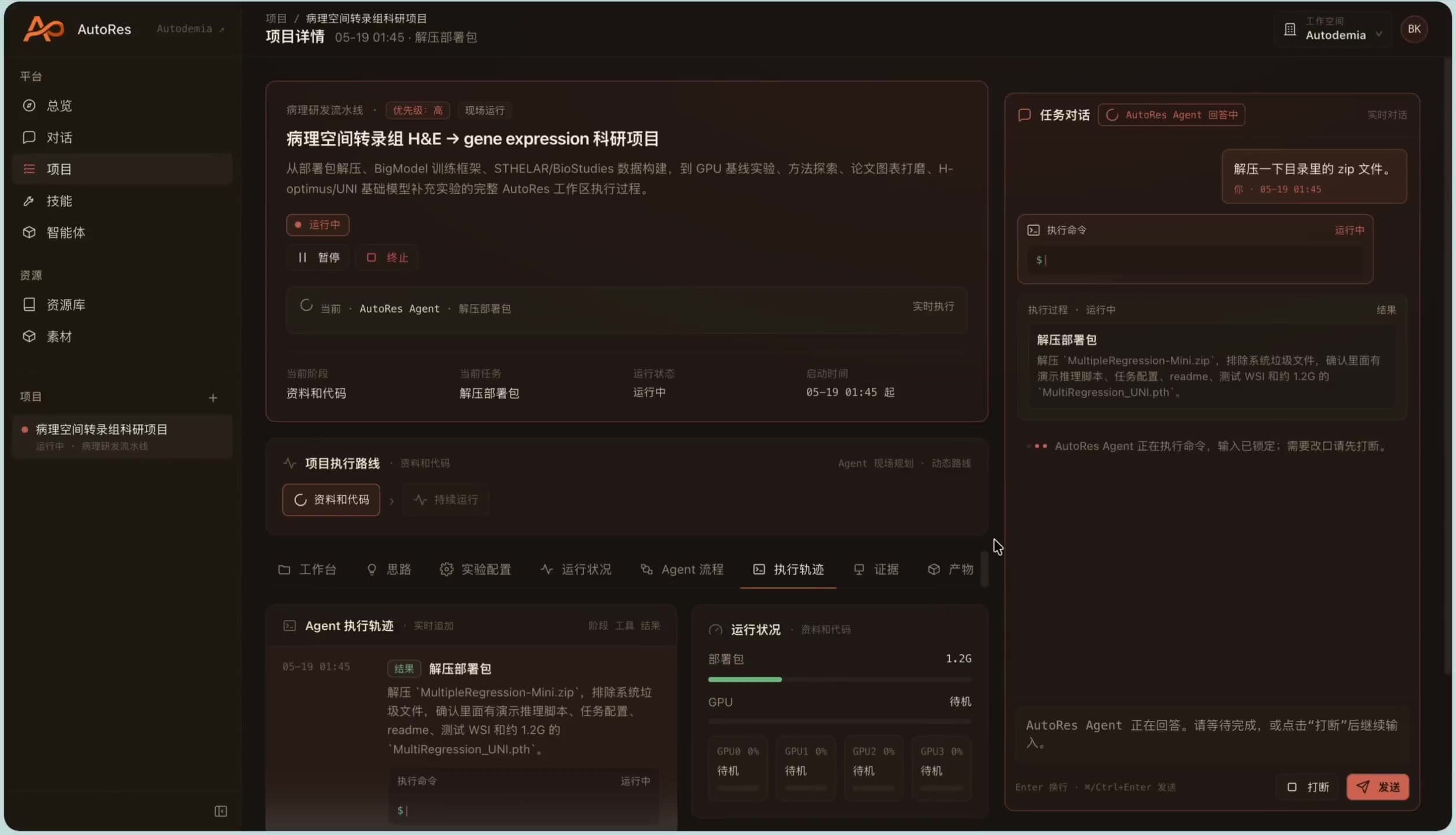The width and height of the screenshot is (1456, 835).
Task: Switch to the 证据 tab
Action: [x=876, y=569]
